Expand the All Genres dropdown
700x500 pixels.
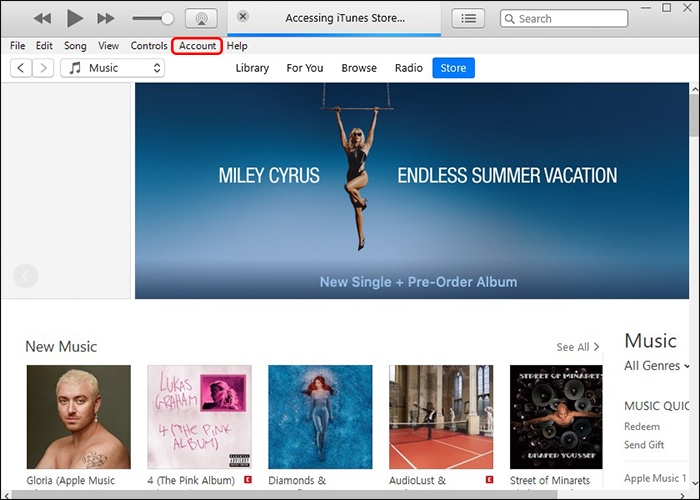pyautogui.click(x=656, y=366)
